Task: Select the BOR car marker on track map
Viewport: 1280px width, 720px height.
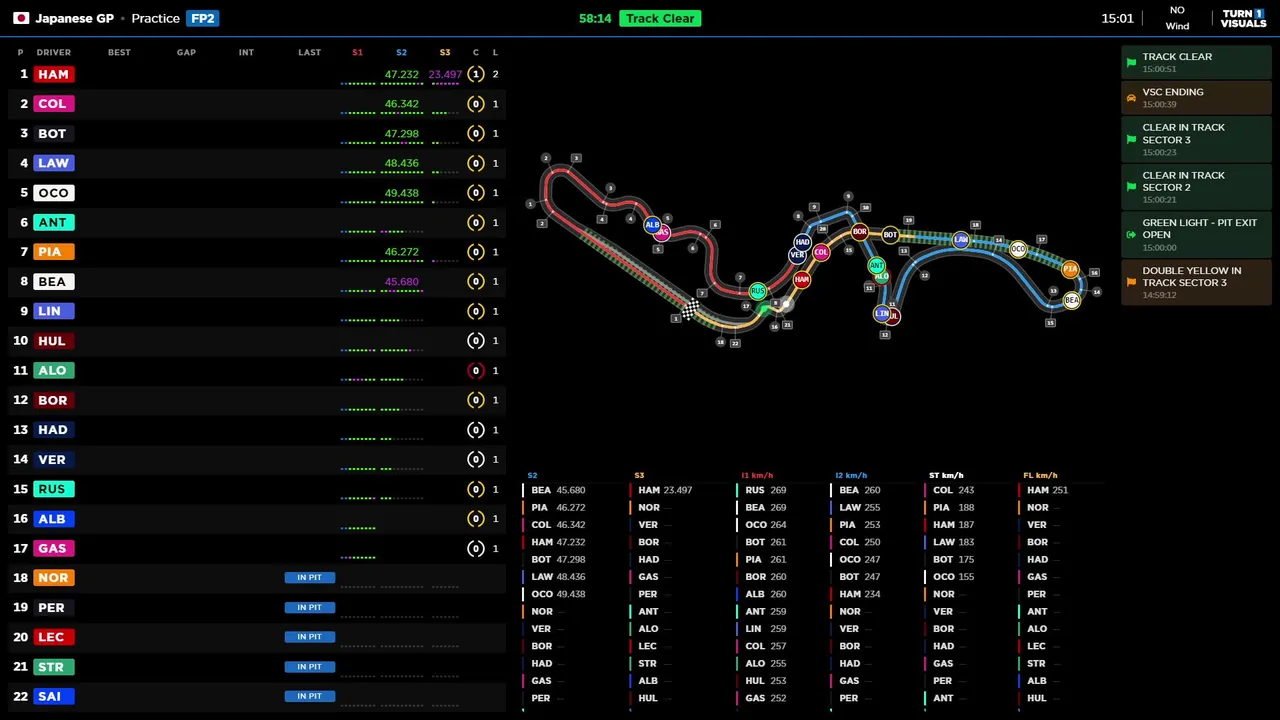Action: [860, 232]
